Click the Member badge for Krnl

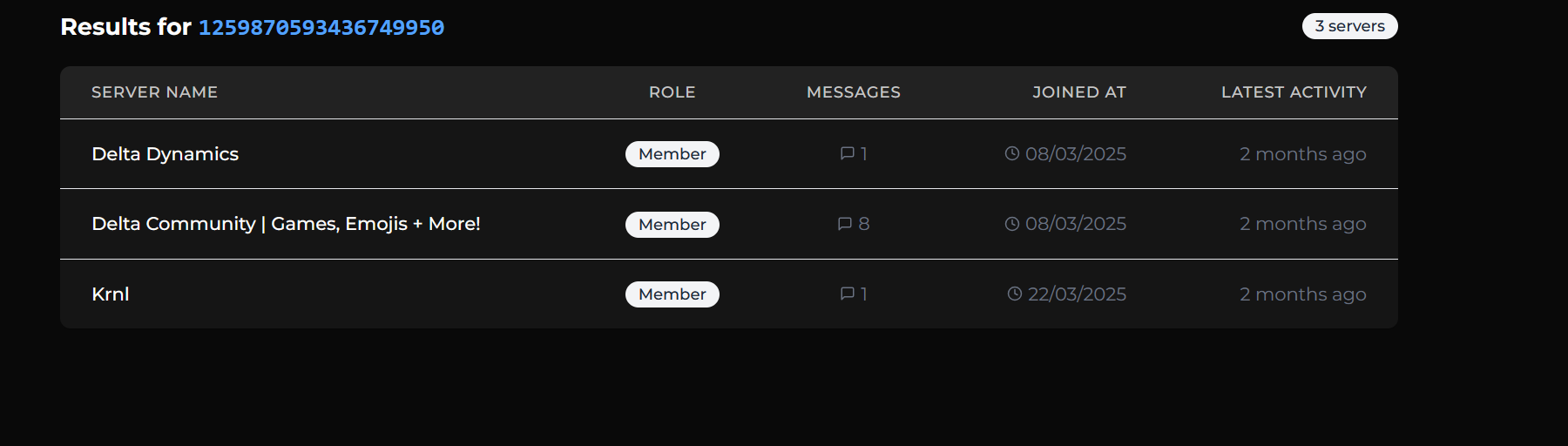click(672, 294)
